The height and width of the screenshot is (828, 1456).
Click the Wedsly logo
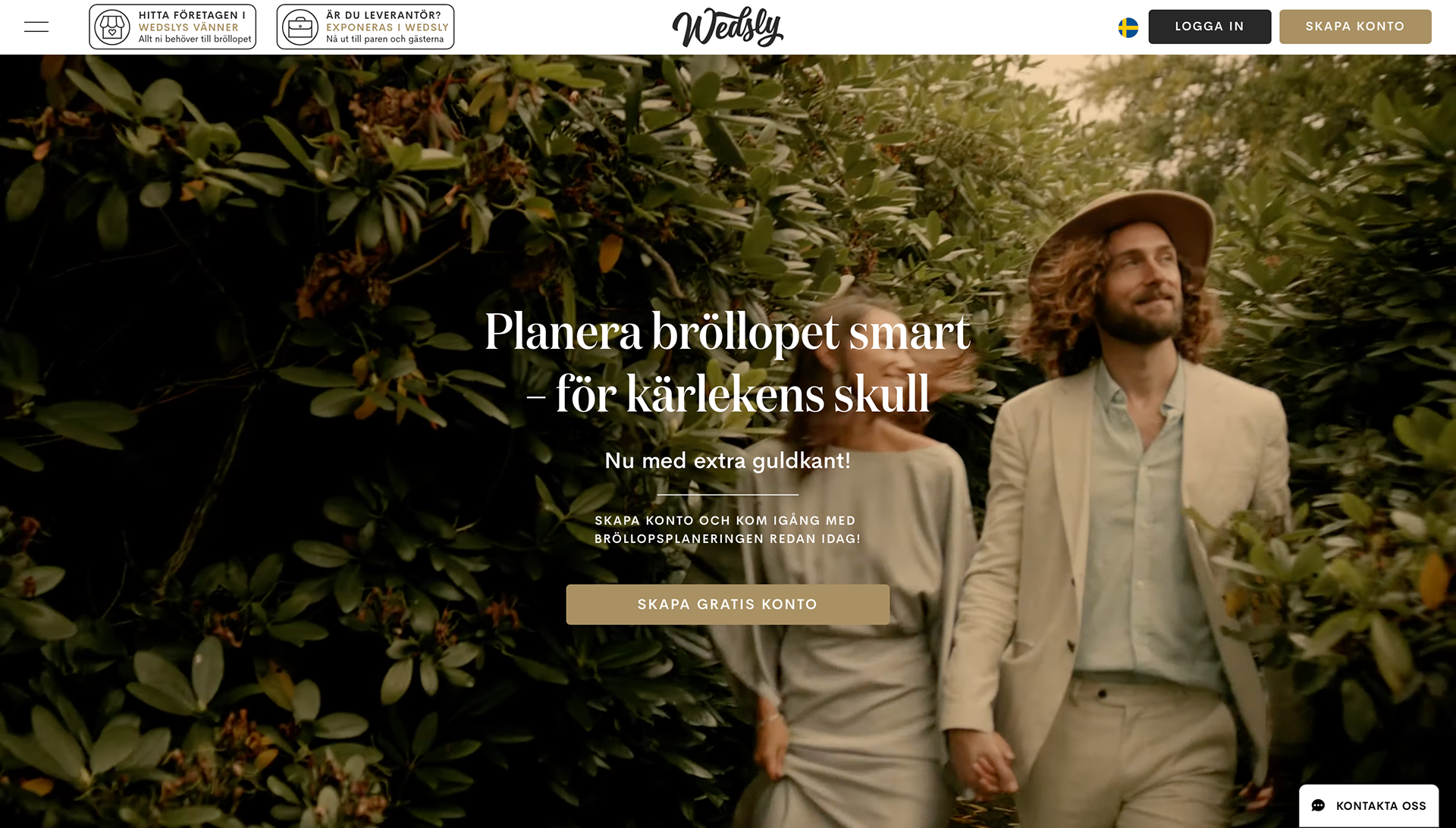click(728, 27)
